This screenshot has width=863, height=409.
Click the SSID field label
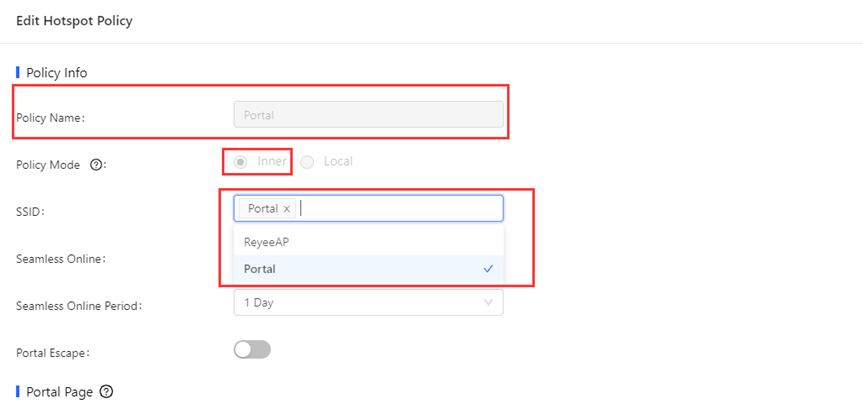coord(30,212)
